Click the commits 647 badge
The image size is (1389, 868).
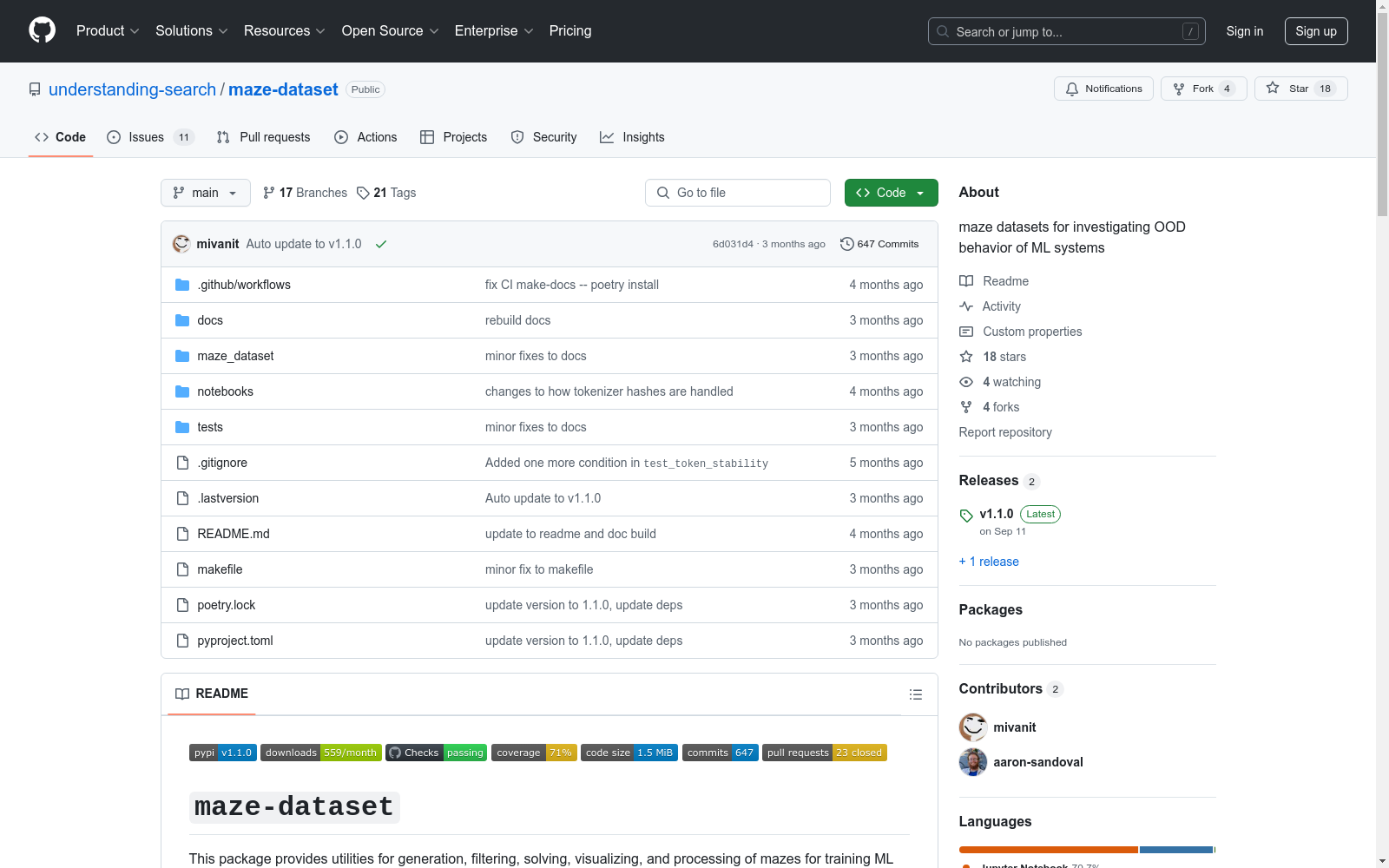(721, 753)
